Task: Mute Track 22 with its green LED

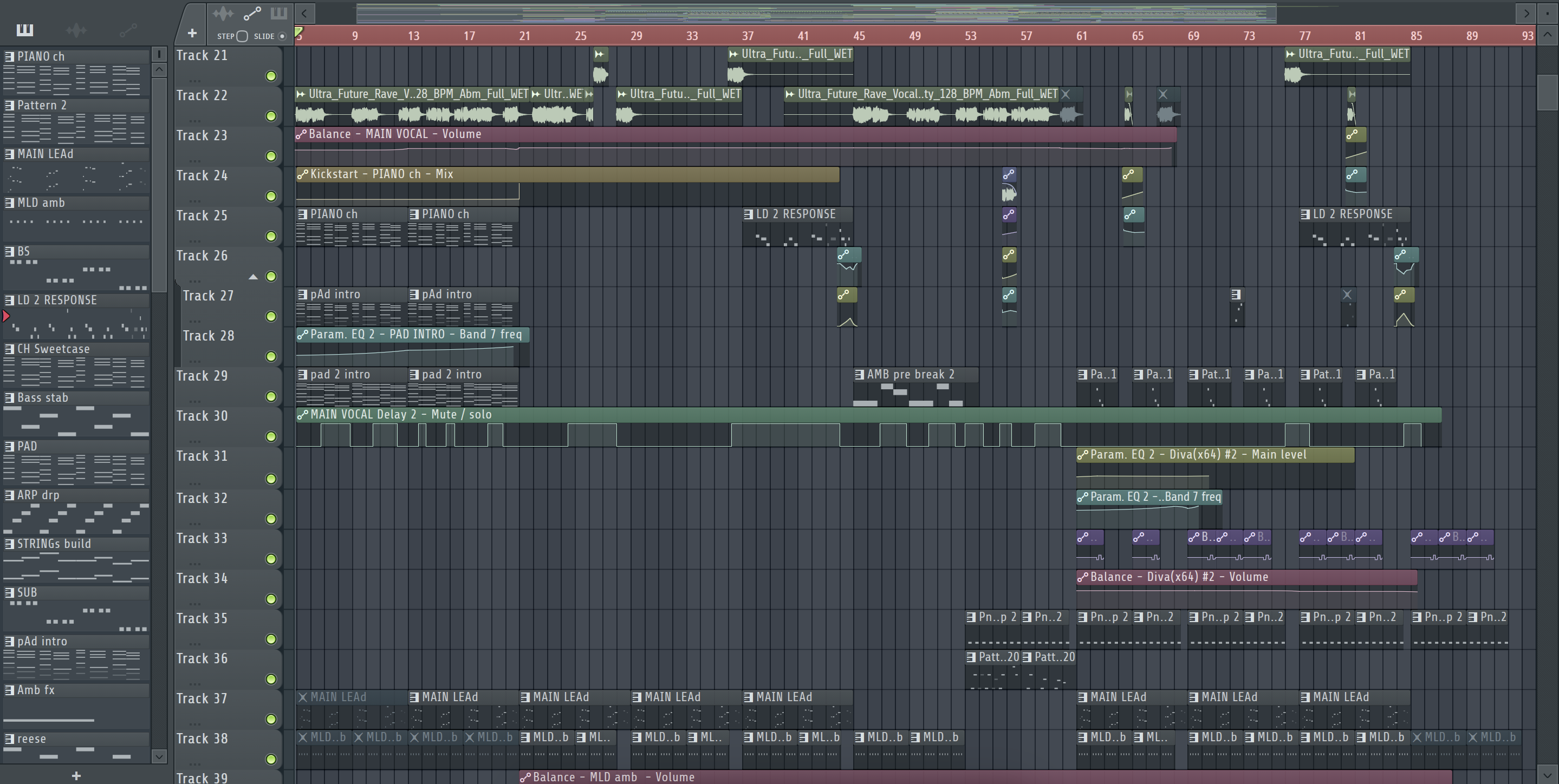Action: (271, 116)
